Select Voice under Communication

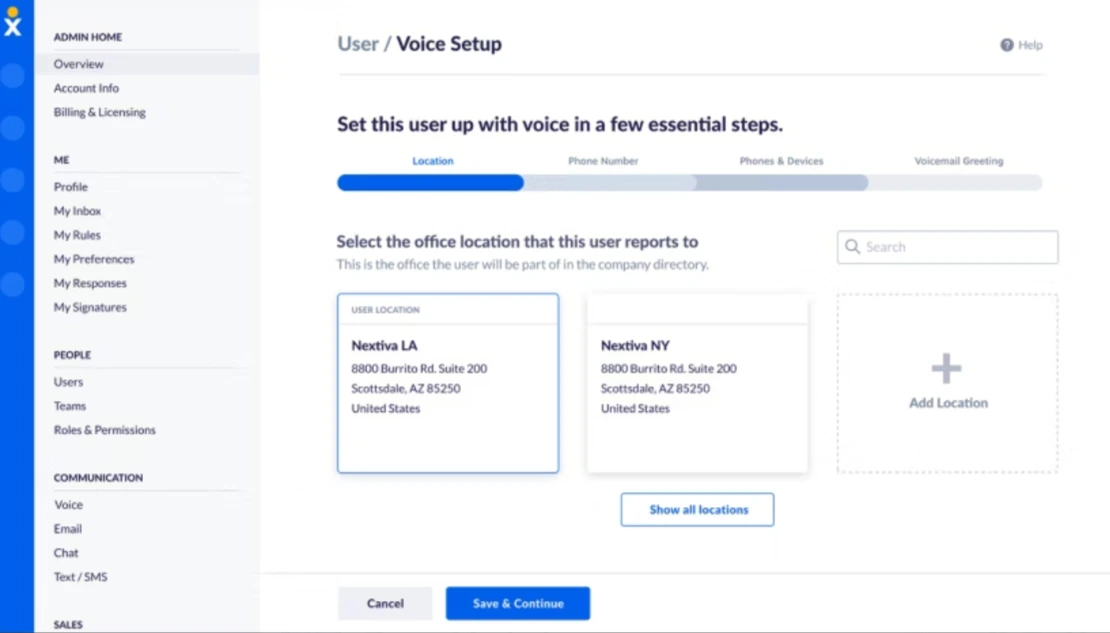point(68,504)
